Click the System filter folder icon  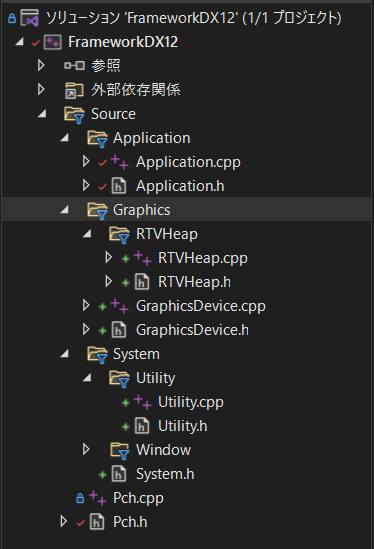97,355
